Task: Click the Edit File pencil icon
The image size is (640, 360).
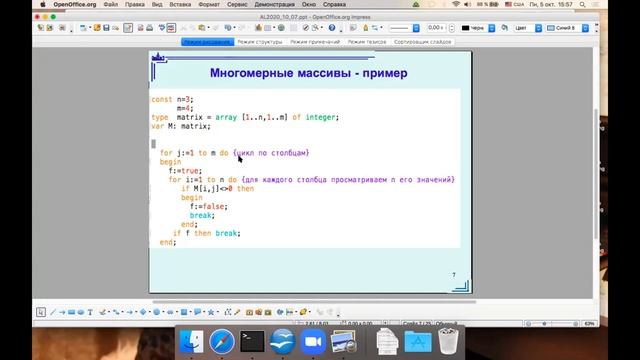Action: click(x=128, y=28)
